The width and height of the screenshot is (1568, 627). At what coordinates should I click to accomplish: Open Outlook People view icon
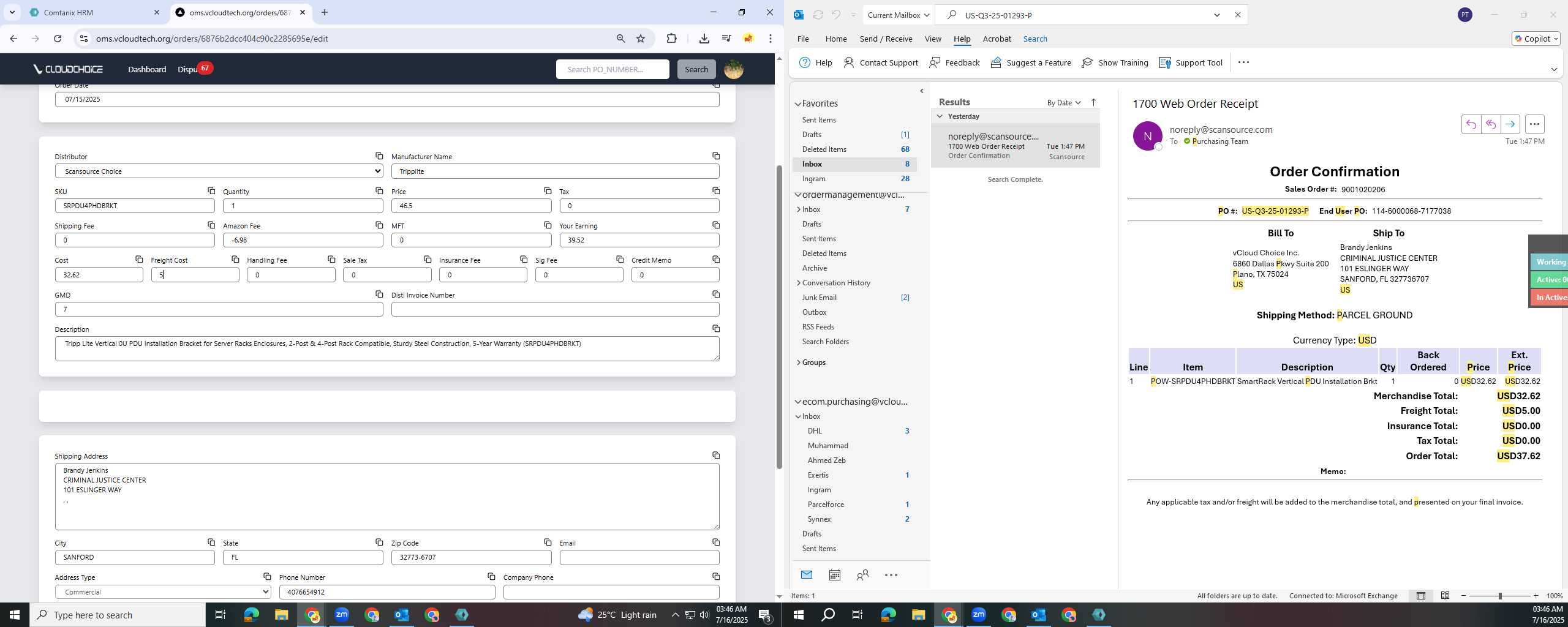click(862, 575)
